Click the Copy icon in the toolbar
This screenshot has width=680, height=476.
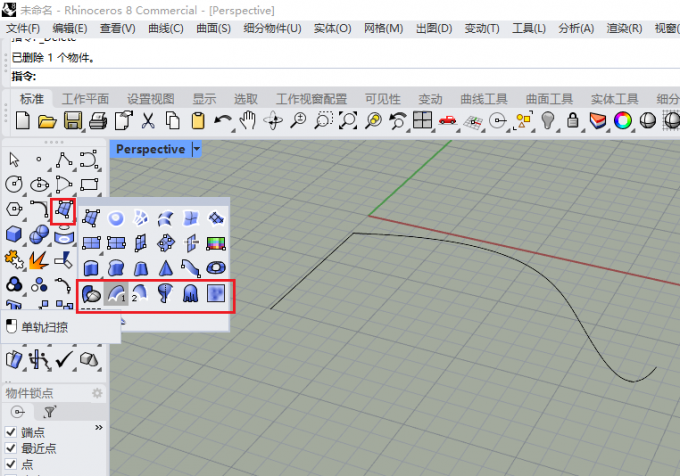point(173,121)
